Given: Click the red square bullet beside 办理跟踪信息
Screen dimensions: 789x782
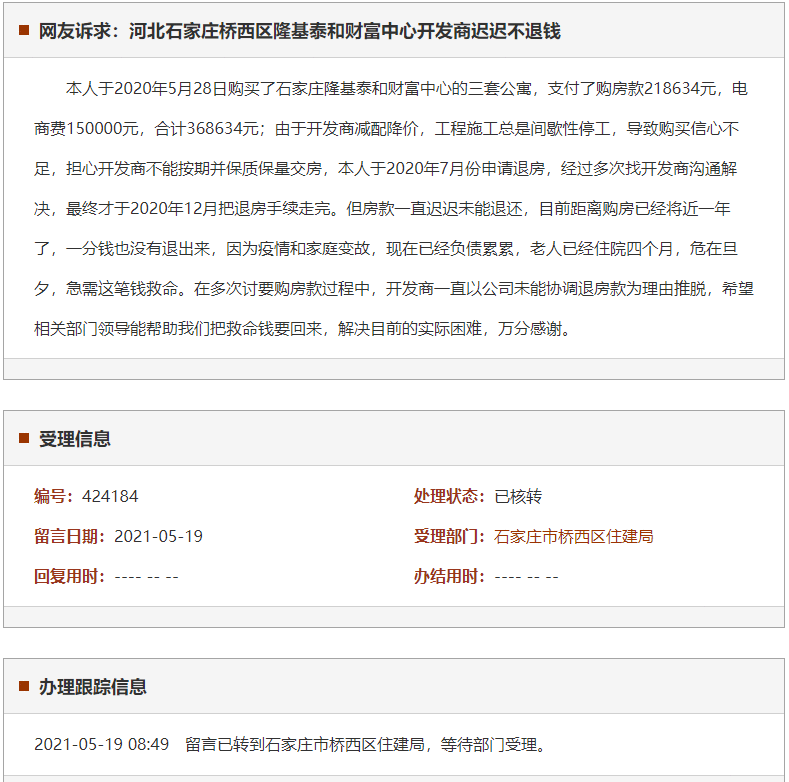Looking at the screenshot, I should pos(24,686).
